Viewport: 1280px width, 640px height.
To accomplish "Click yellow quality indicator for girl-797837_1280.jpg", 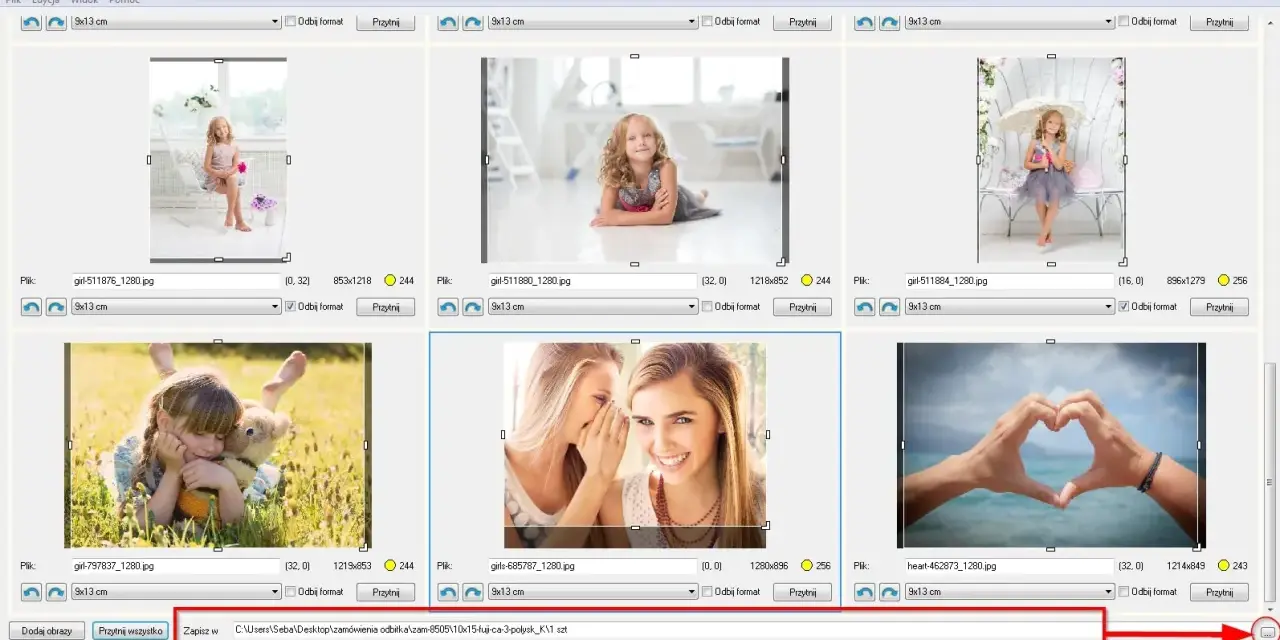I will coord(390,566).
